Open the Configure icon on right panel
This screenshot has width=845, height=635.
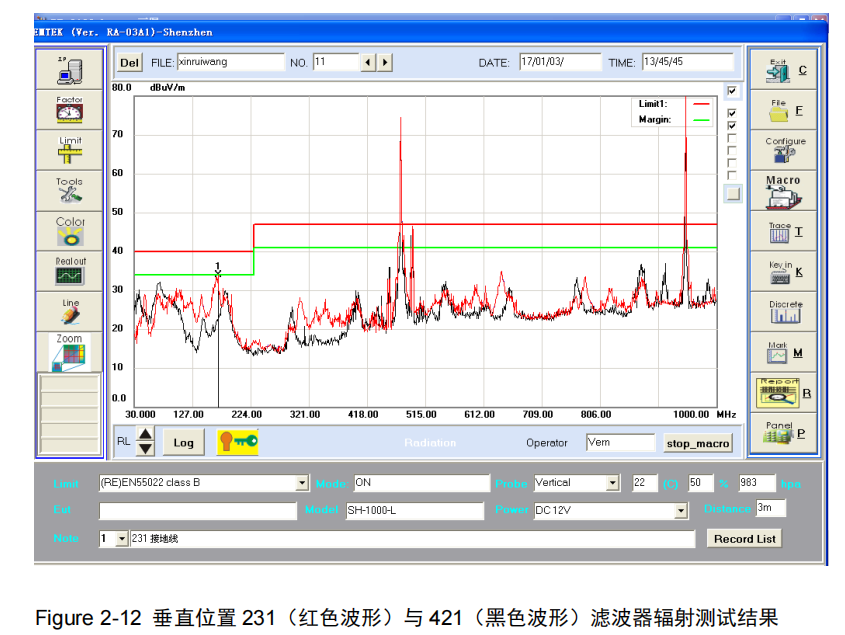(x=785, y=150)
